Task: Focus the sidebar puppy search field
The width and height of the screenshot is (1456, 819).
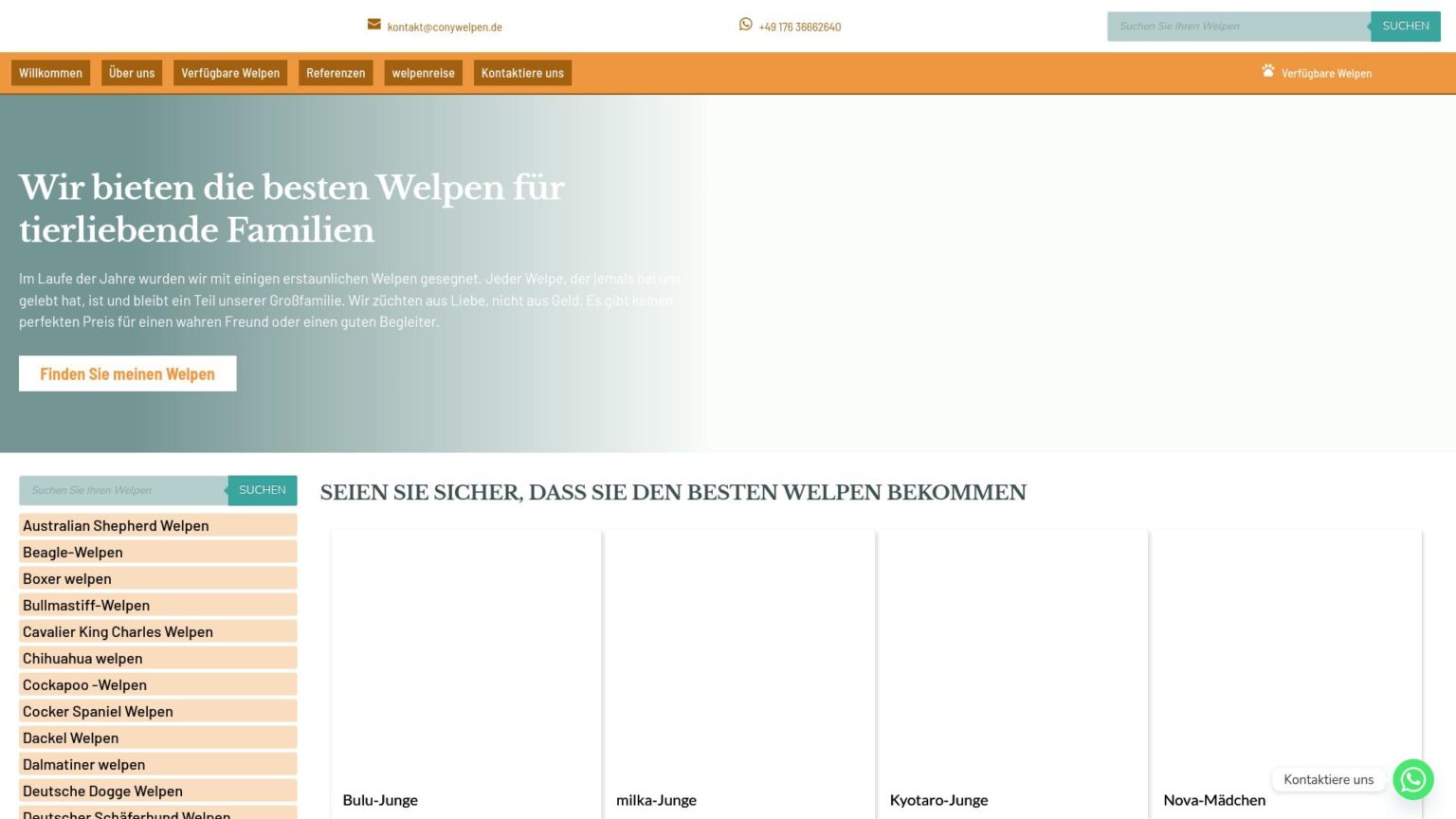Action: click(123, 490)
